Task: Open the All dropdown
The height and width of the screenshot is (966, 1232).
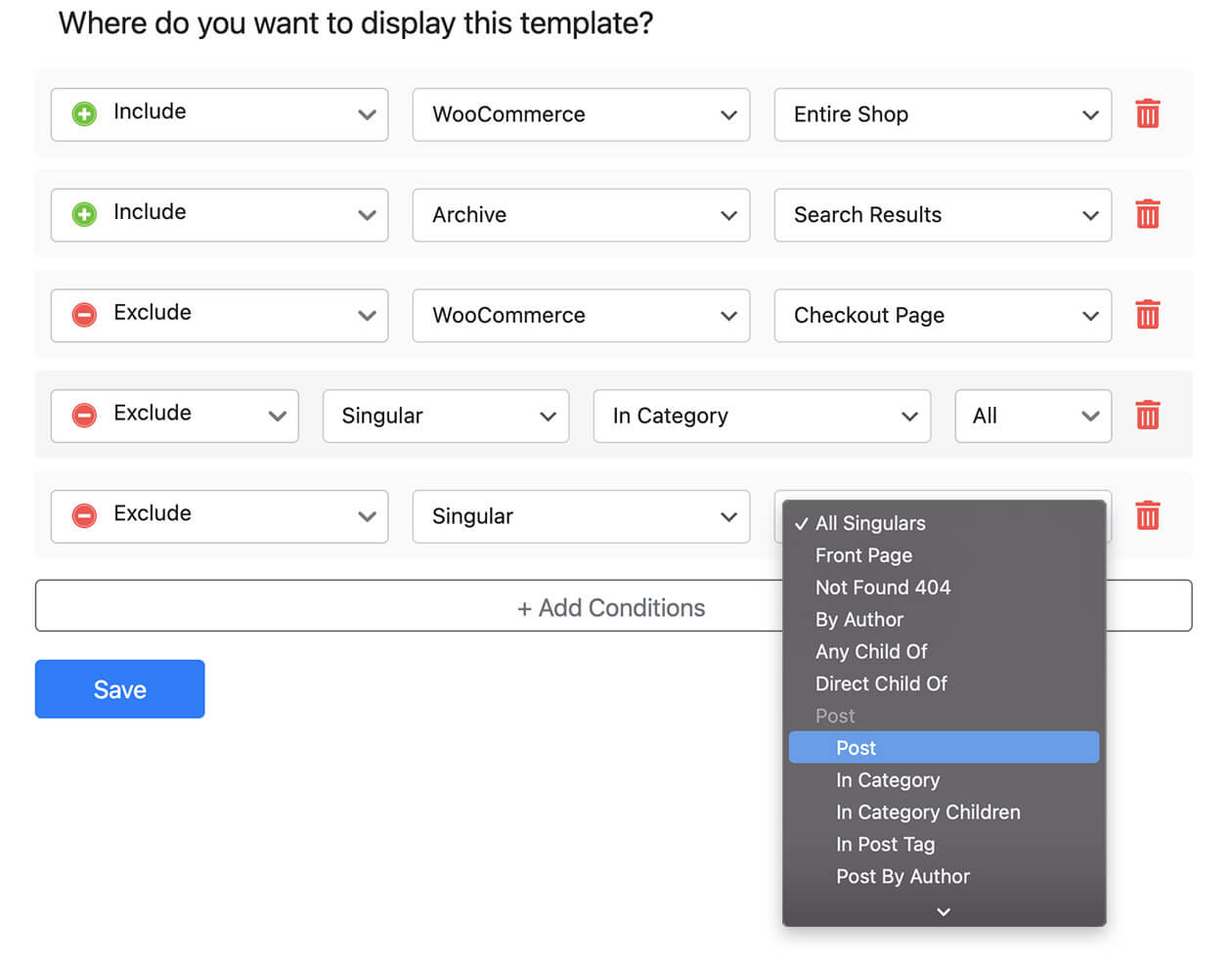Action: [1034, 417]
